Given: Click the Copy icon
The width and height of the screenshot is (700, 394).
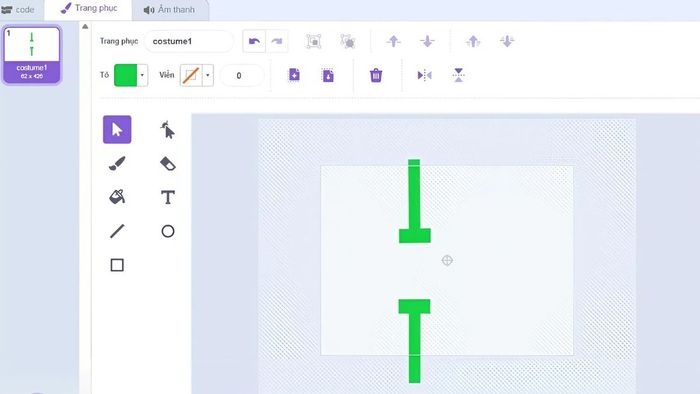Looking at the screenshot, I should (x=294, y=75).
